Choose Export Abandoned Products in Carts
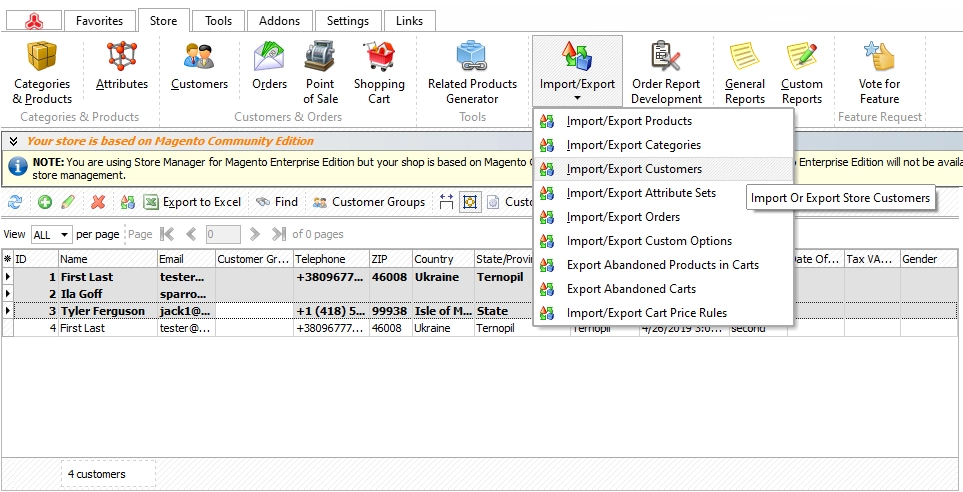 [x=663, y=265]
